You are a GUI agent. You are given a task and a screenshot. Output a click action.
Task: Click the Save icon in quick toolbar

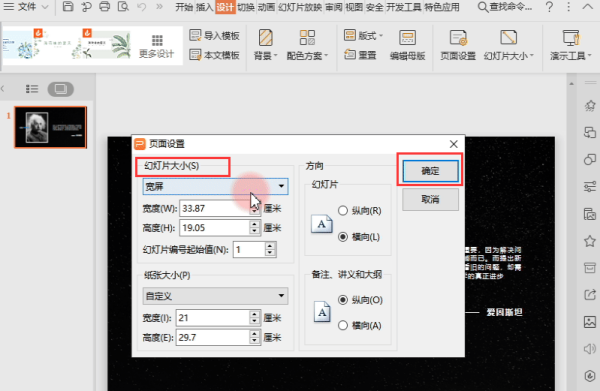pyautogui.click(x=68, y=7)
